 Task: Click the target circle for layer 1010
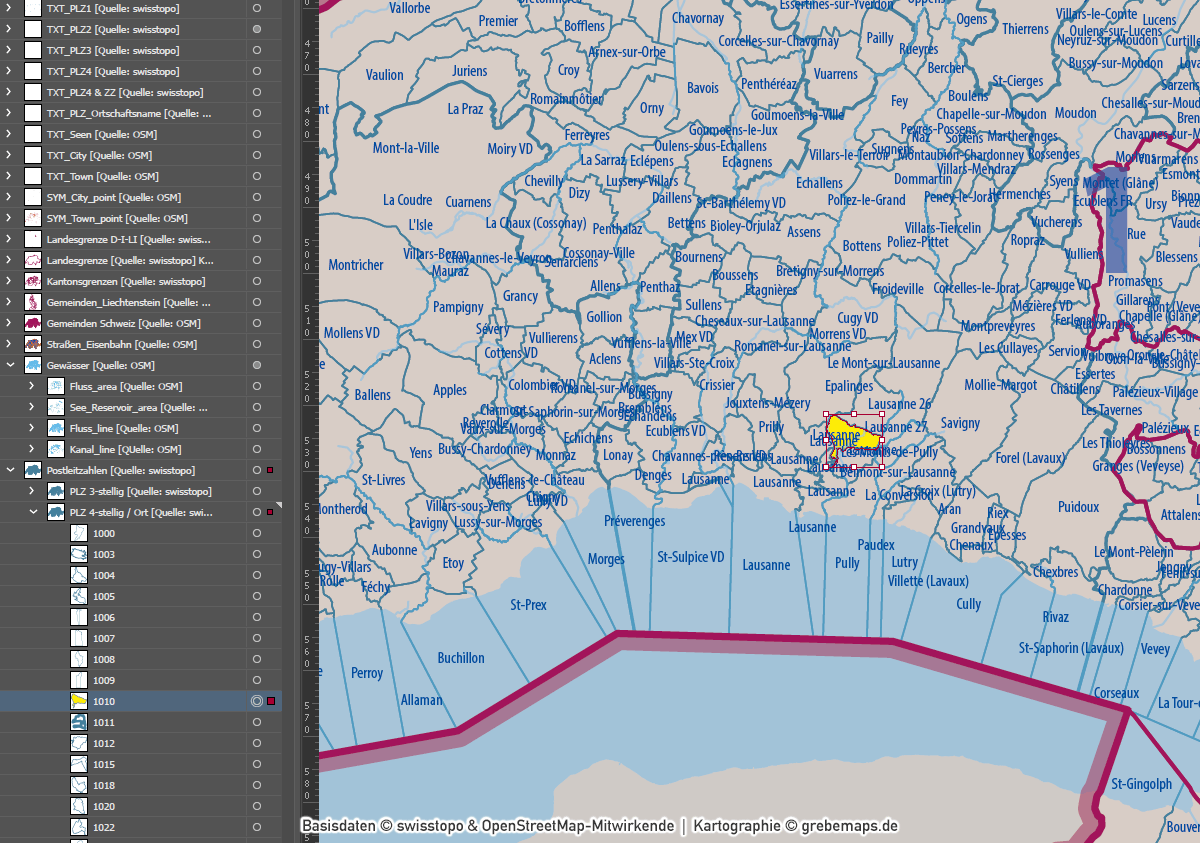pos(257,701)
